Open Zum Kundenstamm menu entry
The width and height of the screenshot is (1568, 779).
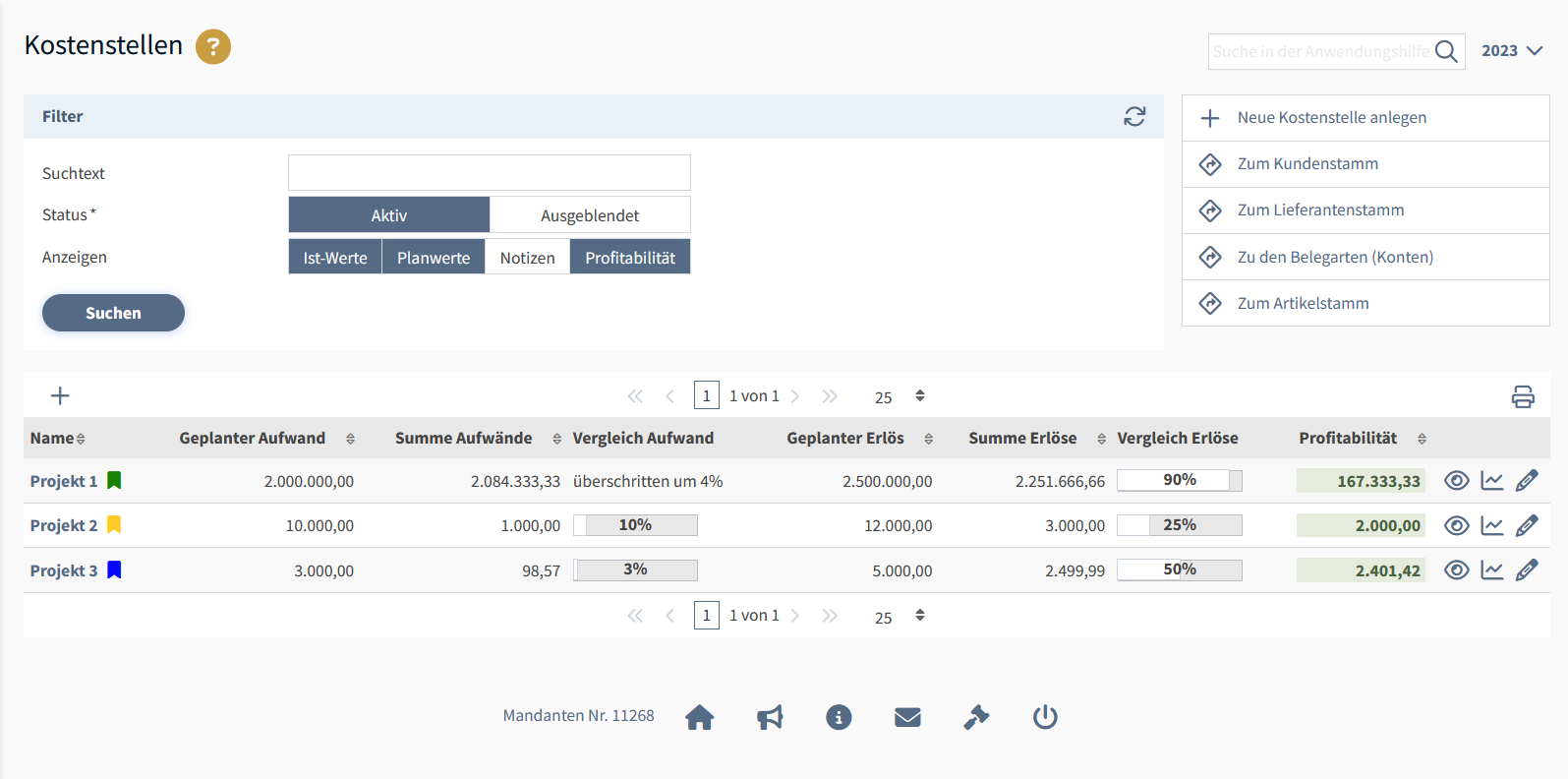point(1307,164)
